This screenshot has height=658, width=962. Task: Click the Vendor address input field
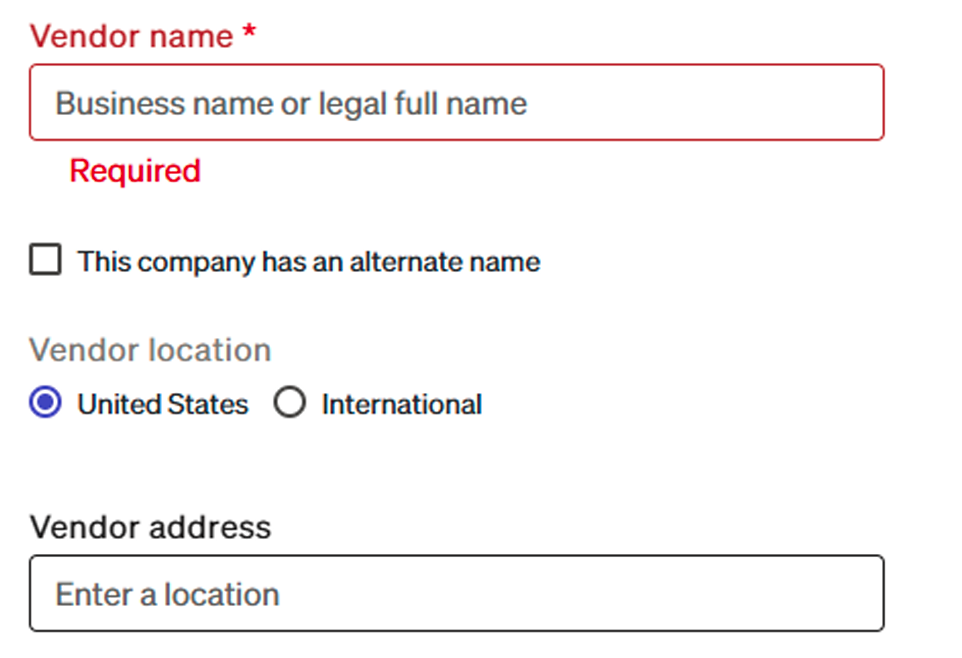coord(456,594)
